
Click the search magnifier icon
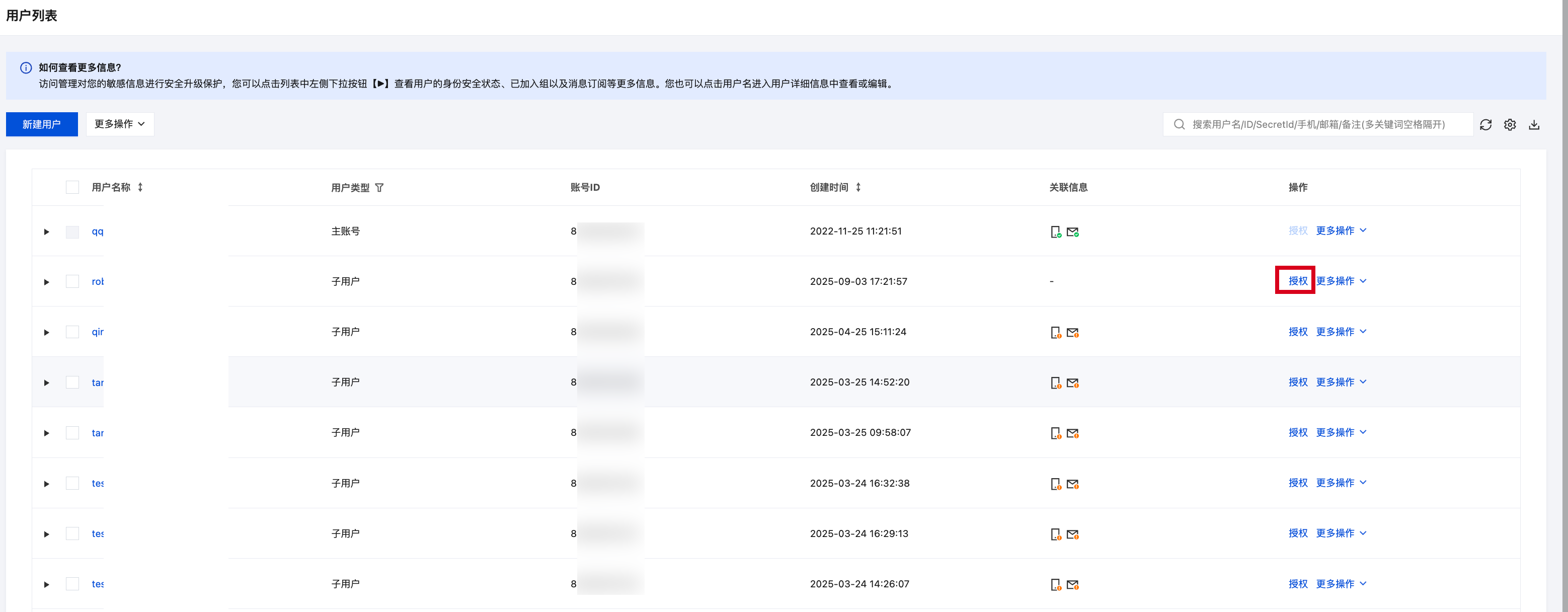(1179, 124)
